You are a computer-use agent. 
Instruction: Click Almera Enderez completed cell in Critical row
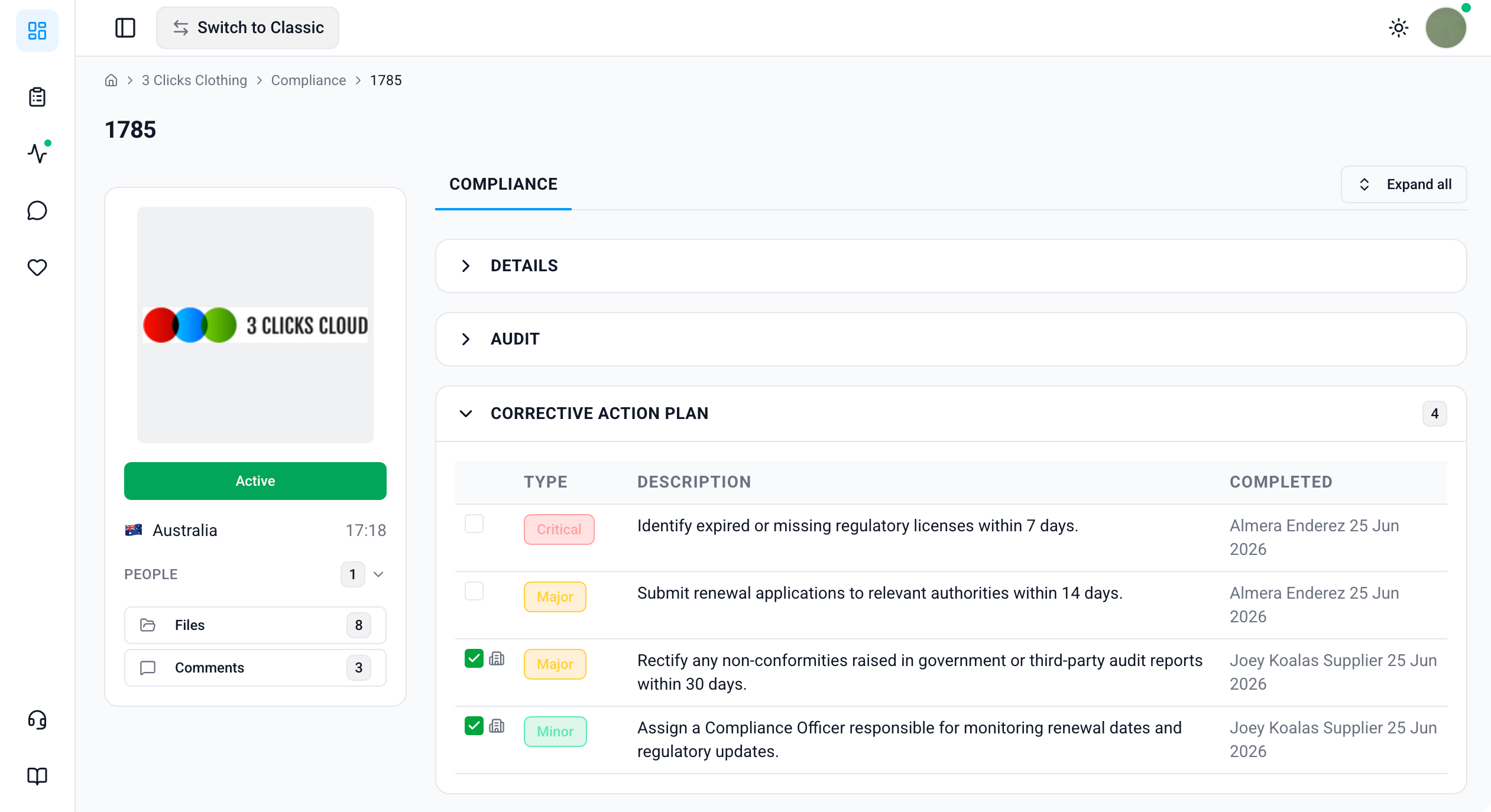(1314, 538)
